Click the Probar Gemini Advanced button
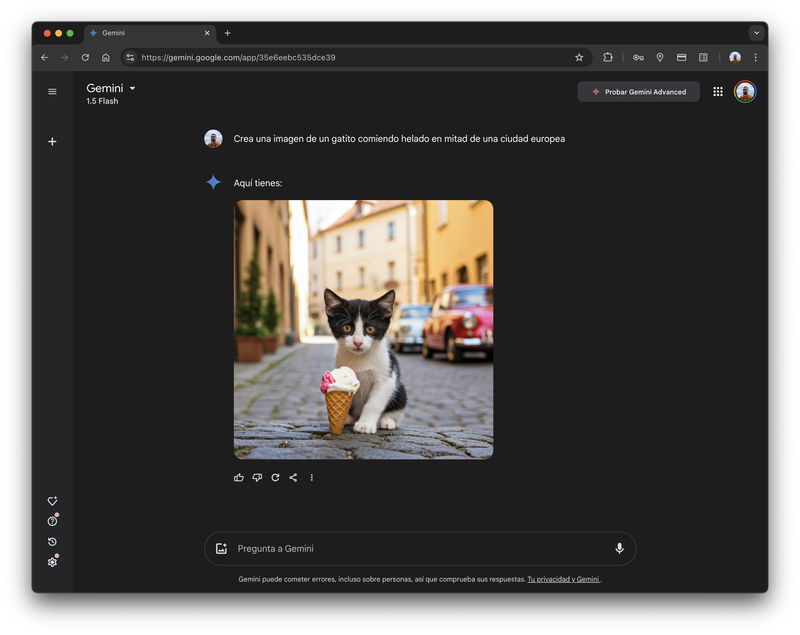 tap(638, 92)
